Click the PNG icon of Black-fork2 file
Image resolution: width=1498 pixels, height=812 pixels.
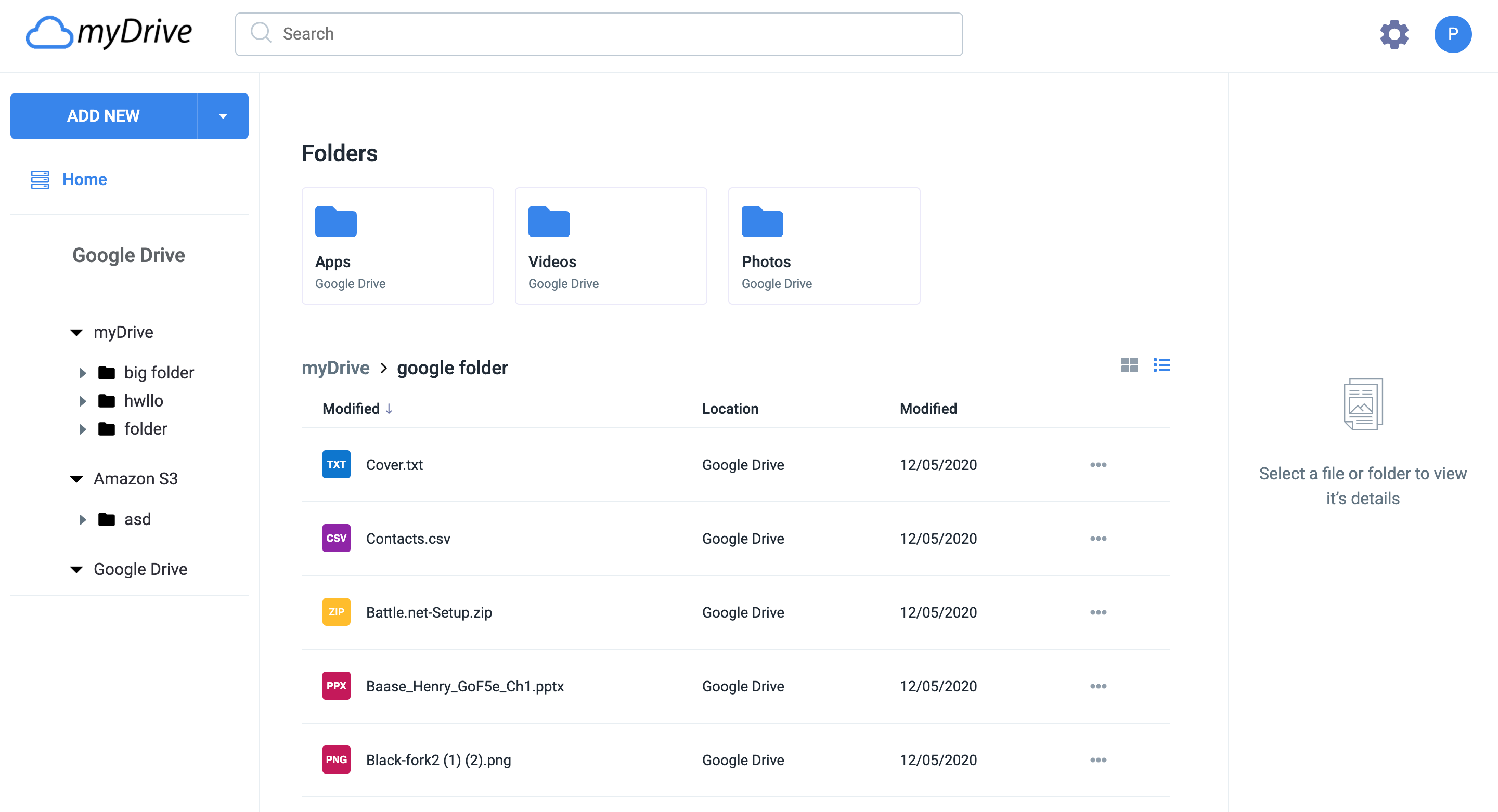tap(336, 759)
